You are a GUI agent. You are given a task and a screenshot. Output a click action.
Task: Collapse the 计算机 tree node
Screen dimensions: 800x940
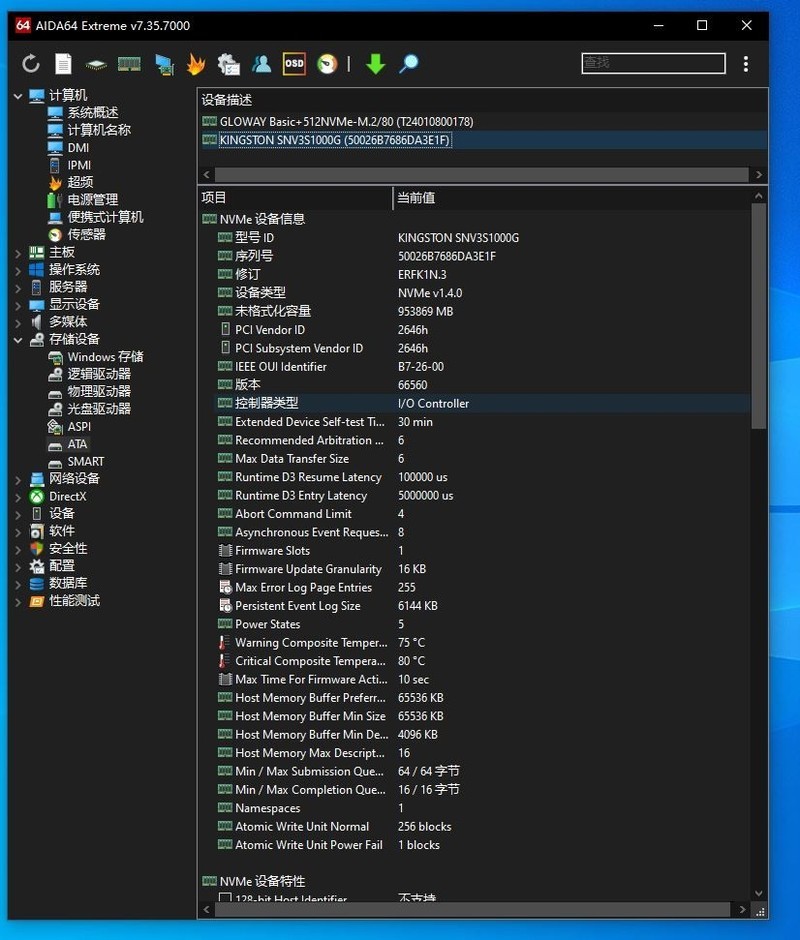(x=18, y=96)
